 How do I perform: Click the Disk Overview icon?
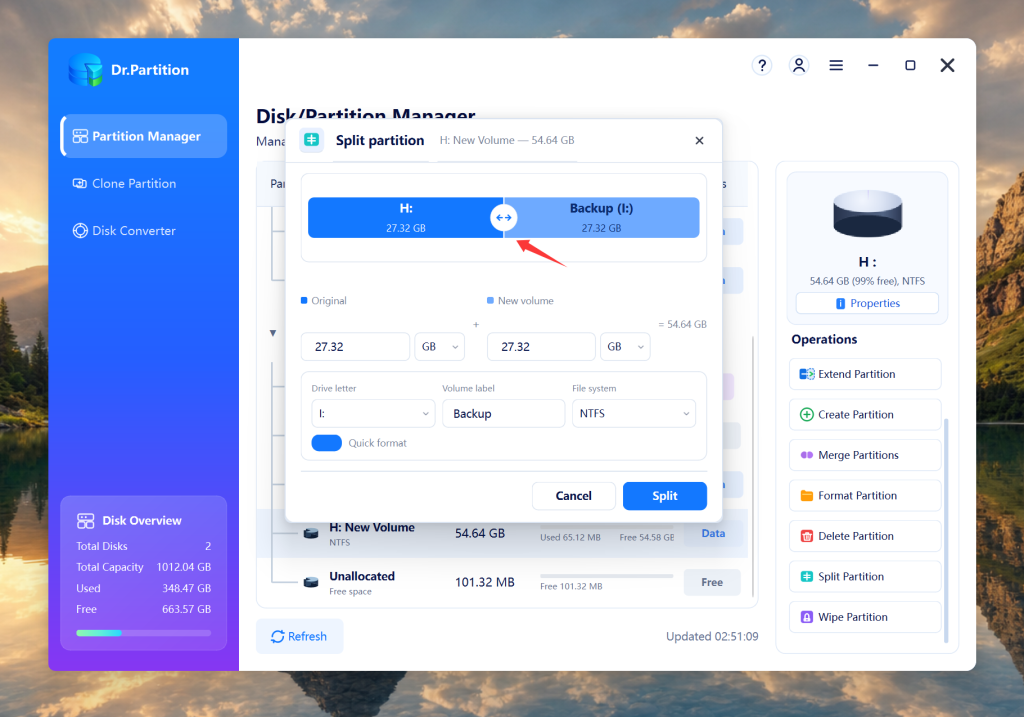(x=86, y=520)
